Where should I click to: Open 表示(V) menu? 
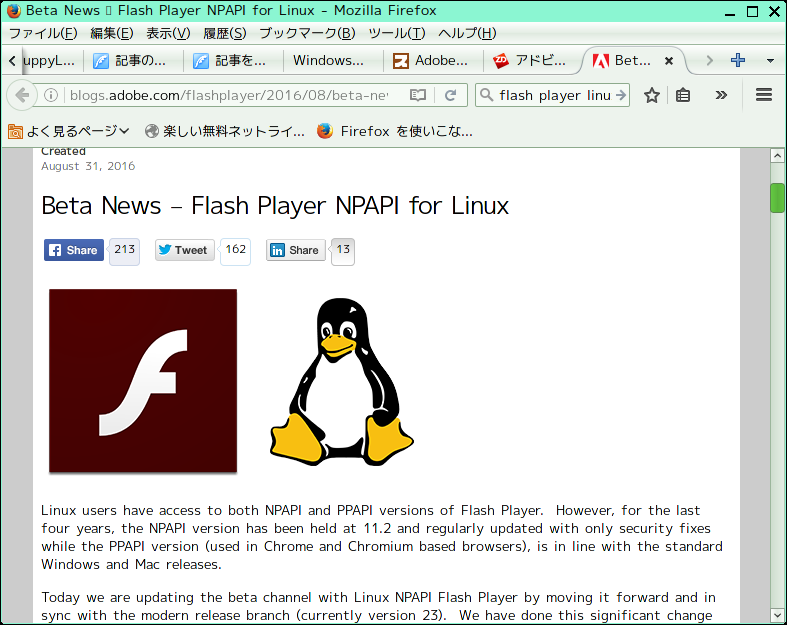pyautogui.click(x=168, y=33)
